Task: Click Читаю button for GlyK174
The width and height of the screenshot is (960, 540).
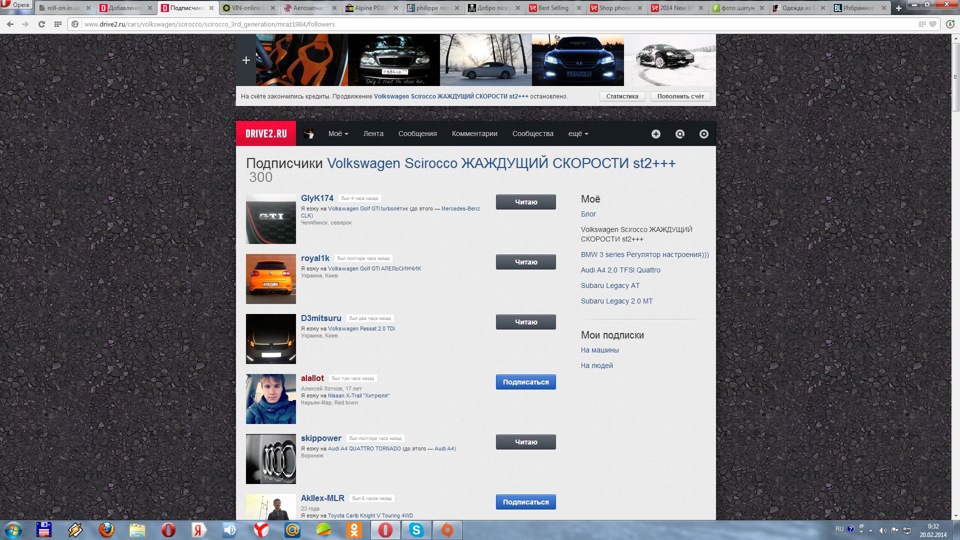Action: pyautogui.click(x=526, y=201)
